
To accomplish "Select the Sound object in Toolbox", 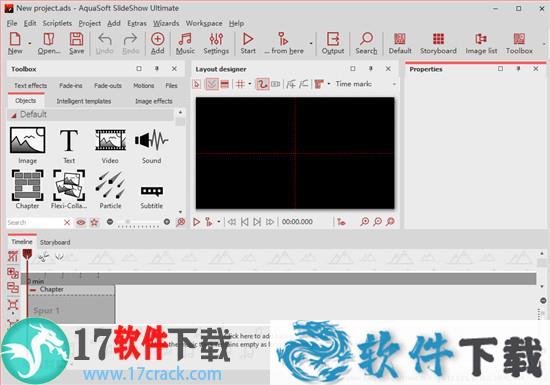I will [152, 146].
